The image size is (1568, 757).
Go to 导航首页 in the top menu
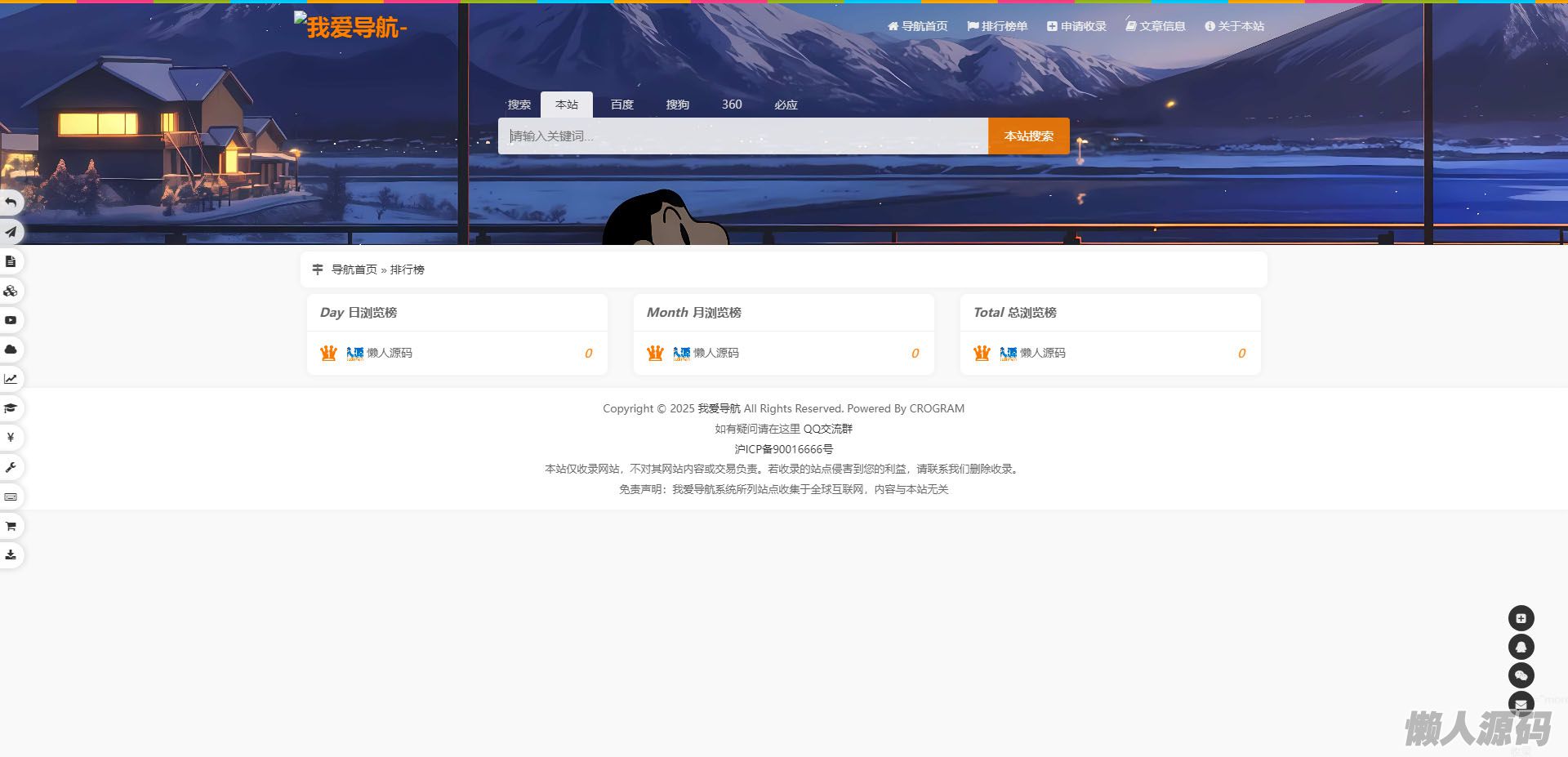tap(917, 26)
